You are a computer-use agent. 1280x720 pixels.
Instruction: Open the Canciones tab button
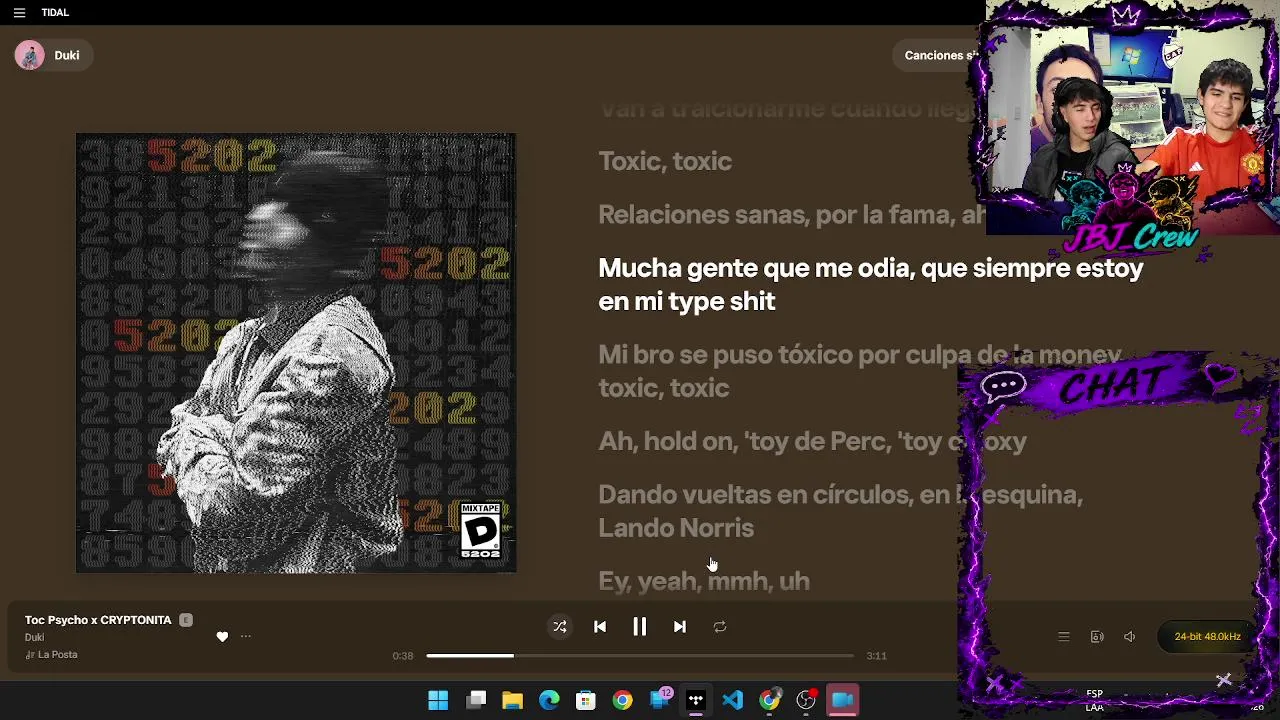click(x=938, y=55)
